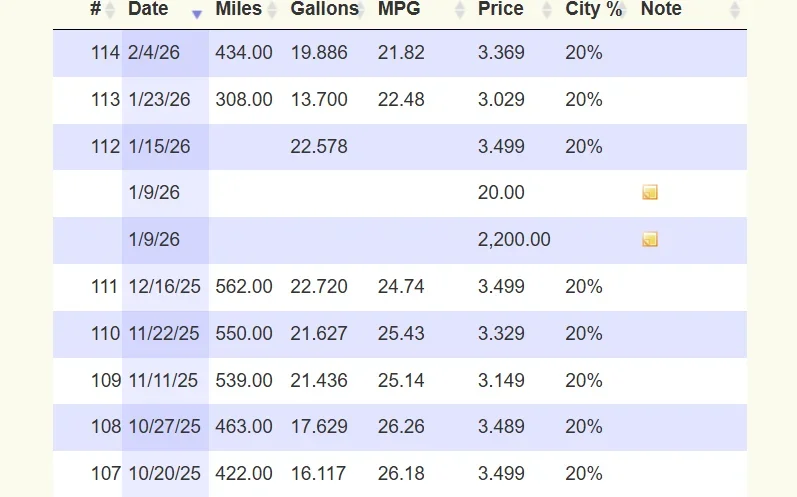
Task: Click the sort arrows beside MPG header
Action: pyautogui.click(x=460, y=10)
